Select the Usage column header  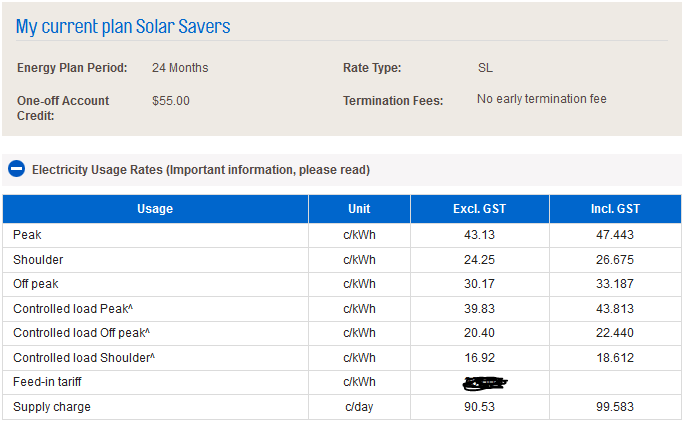155,209
